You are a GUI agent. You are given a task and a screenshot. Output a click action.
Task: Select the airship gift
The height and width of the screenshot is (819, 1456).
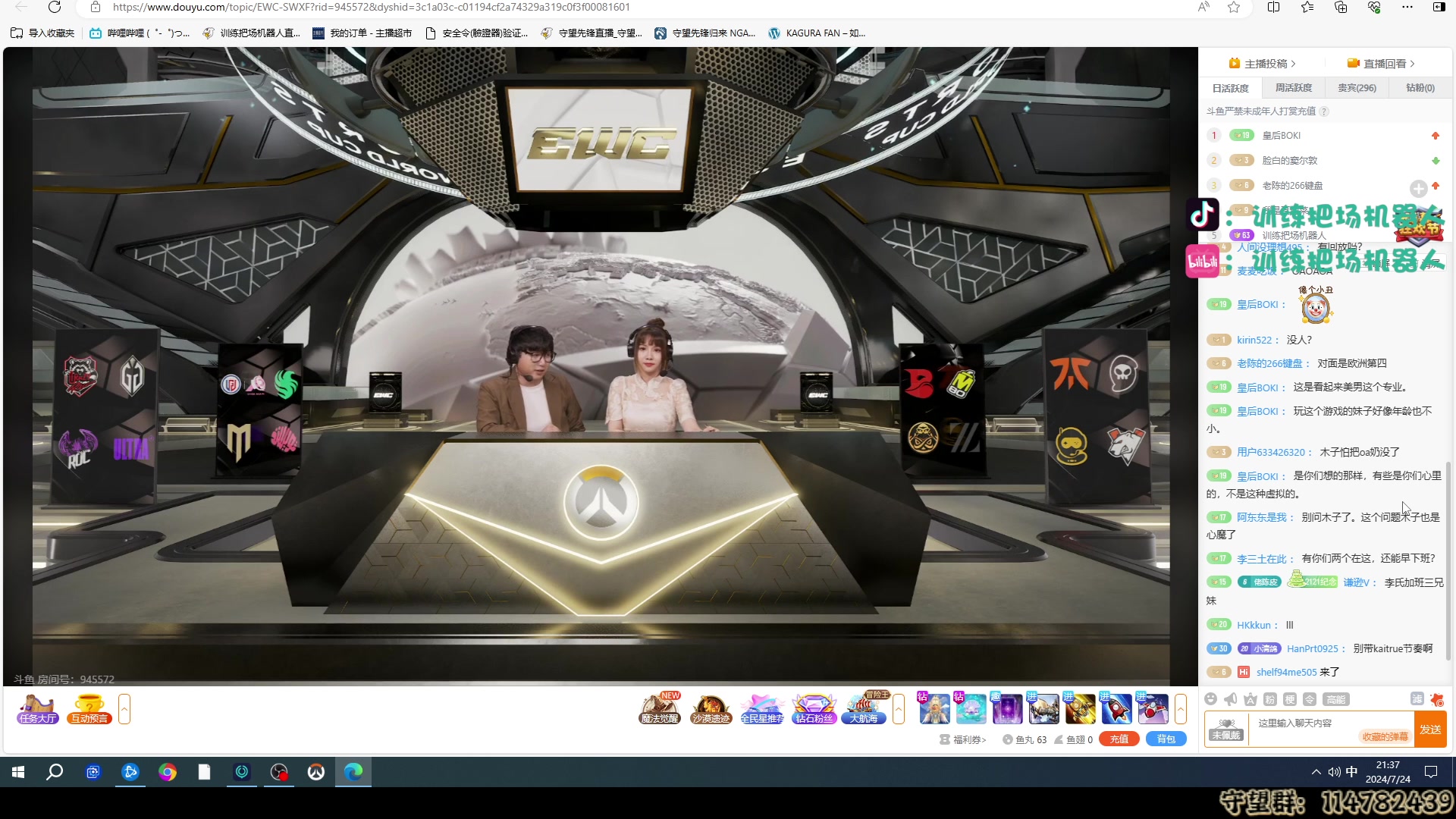(x=1043, y=708)
